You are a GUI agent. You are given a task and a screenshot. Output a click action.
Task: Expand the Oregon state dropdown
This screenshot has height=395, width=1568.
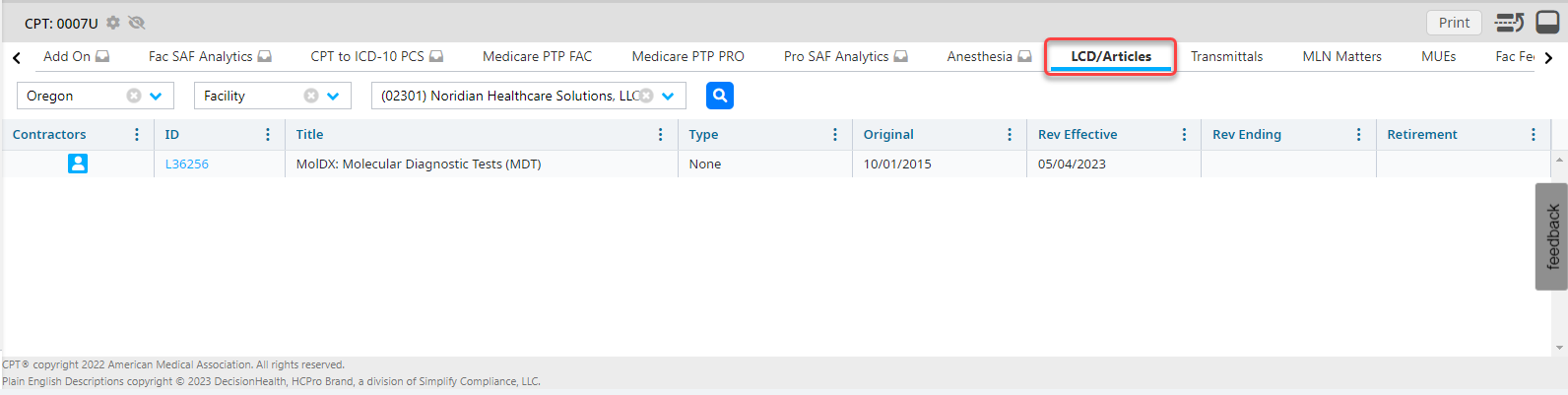pyautogui.click(x=156, y=96)
